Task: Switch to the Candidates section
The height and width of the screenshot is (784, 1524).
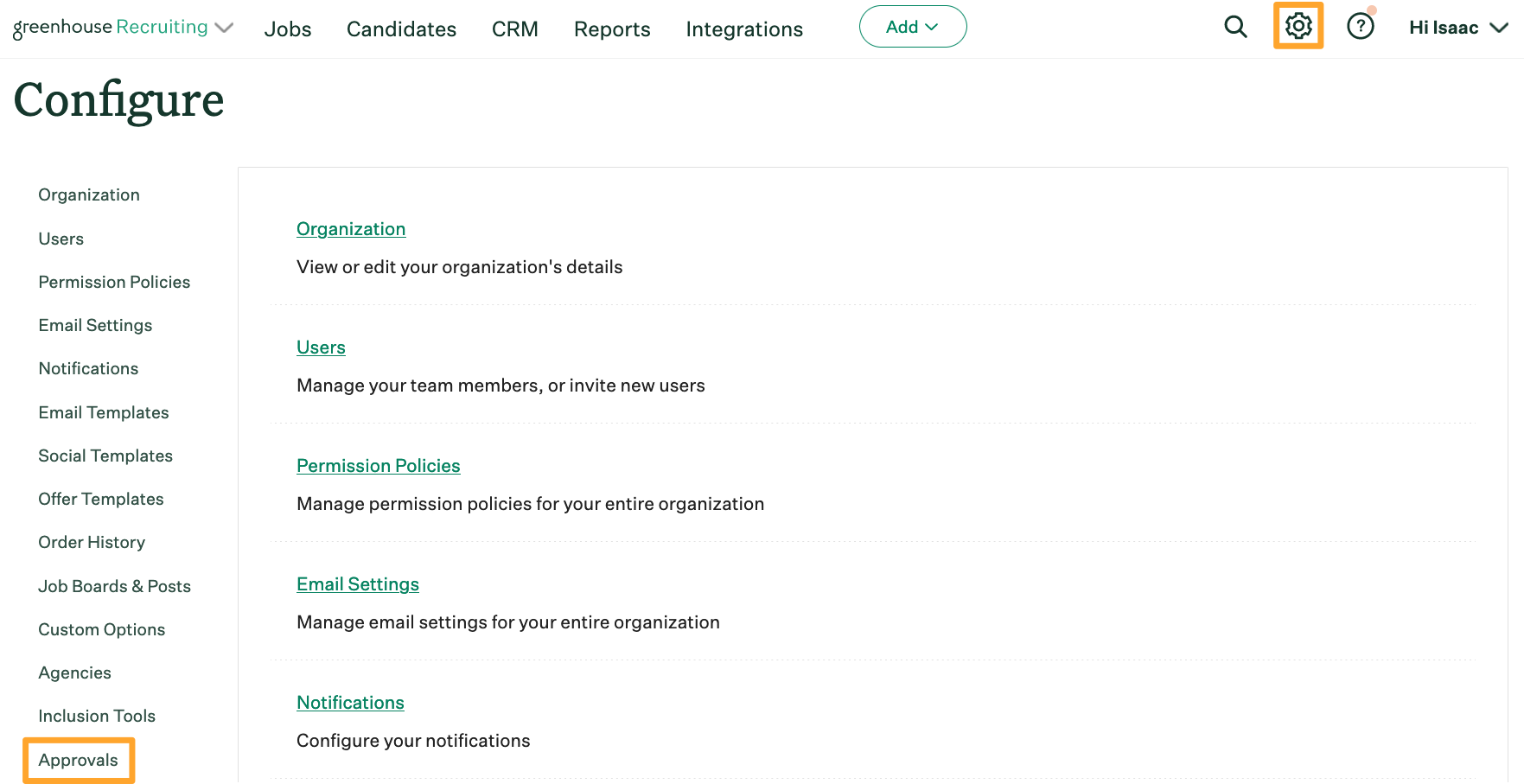Action: point(401,29)
